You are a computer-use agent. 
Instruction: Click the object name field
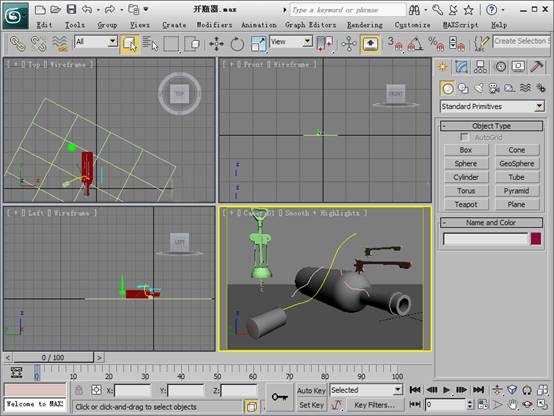pyautogui.click(x=485, y=239)
